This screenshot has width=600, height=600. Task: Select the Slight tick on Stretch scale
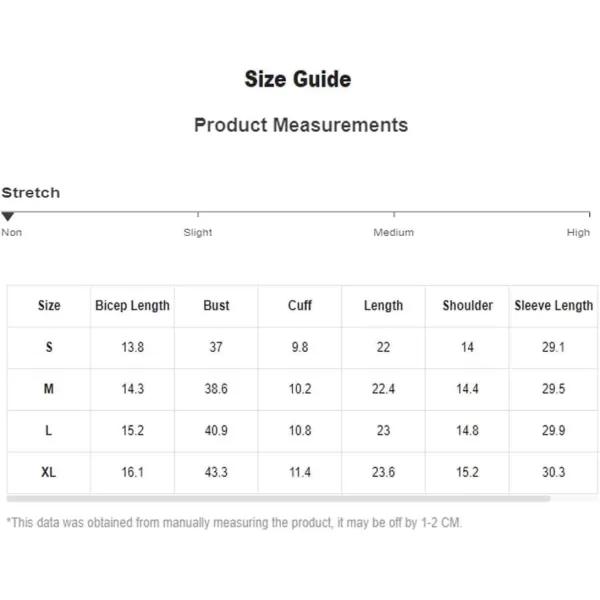198,214
